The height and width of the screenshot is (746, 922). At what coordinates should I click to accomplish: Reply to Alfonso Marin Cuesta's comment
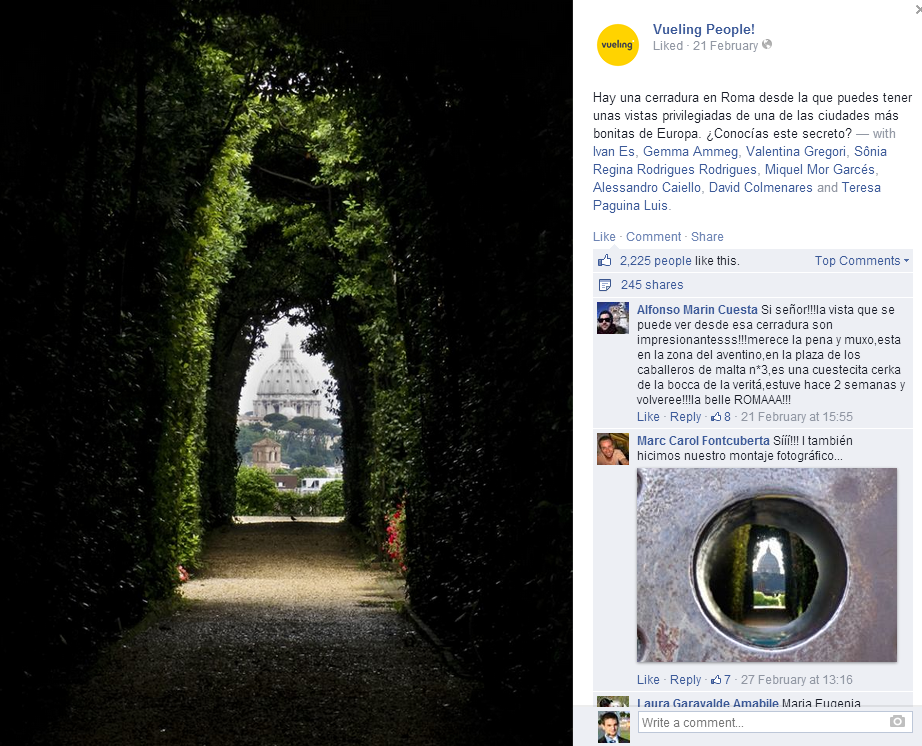[x=685, y=417]
